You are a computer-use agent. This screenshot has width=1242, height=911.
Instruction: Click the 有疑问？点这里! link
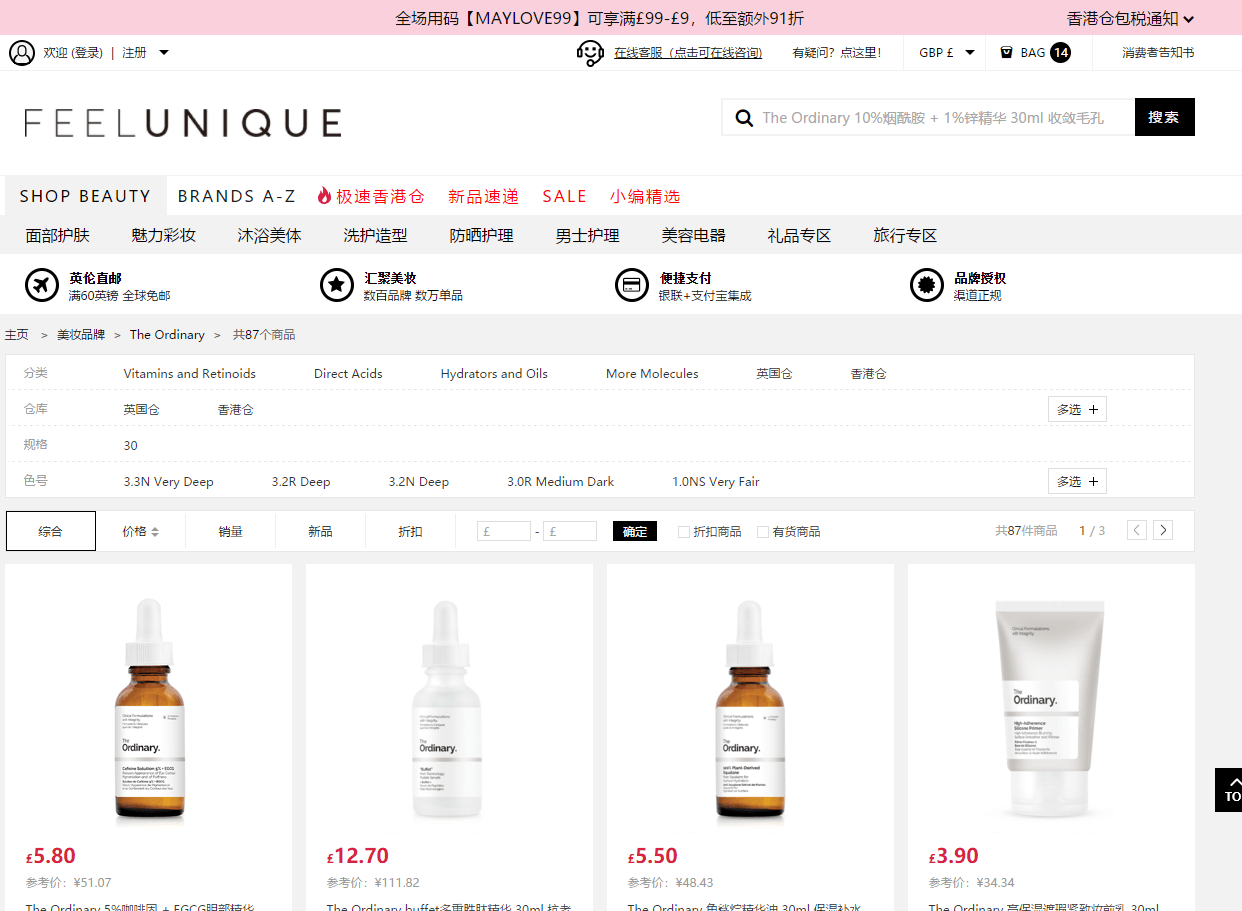tap(837, 53)
